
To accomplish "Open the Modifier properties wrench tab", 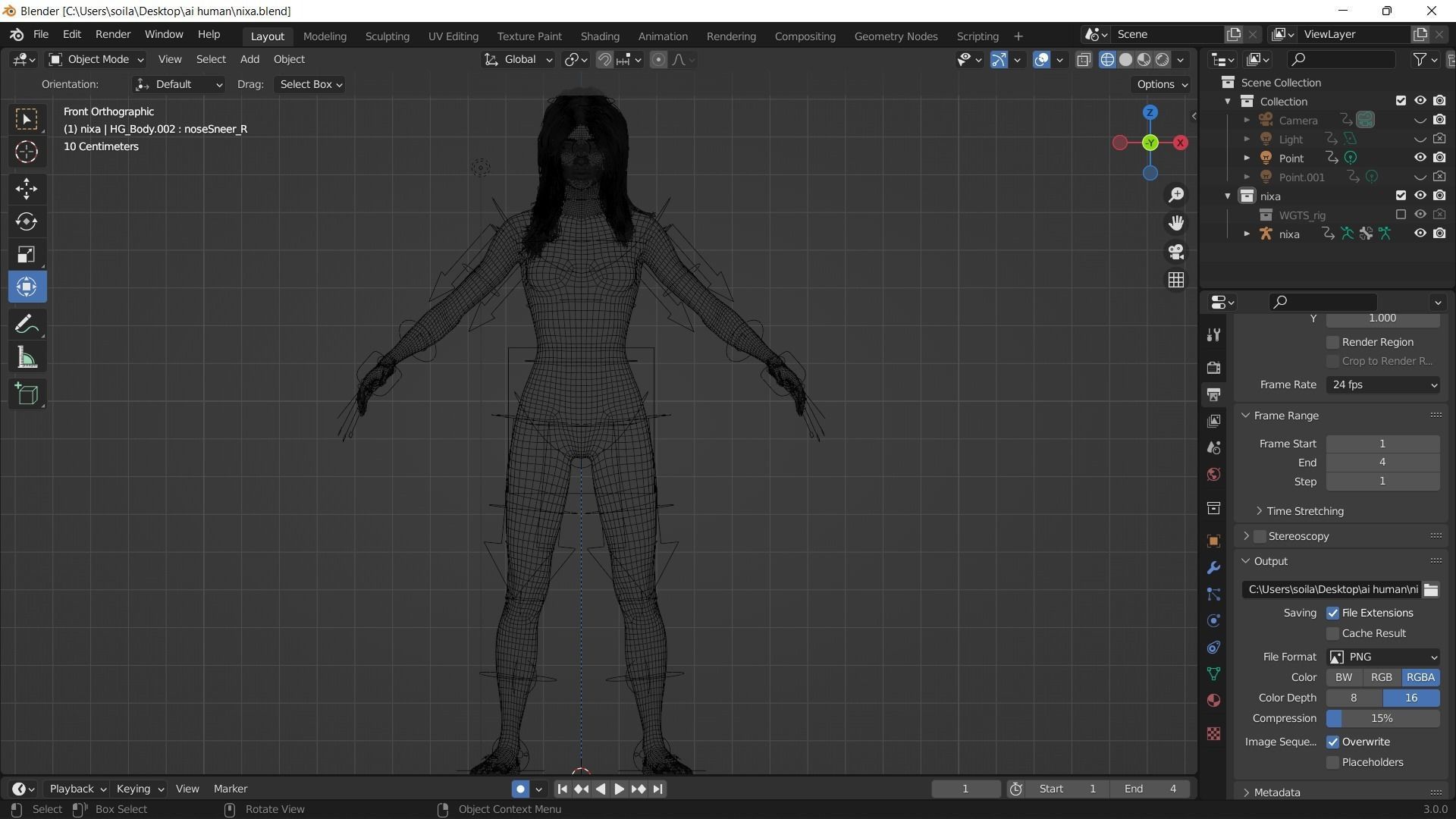I will (1213, 568).
